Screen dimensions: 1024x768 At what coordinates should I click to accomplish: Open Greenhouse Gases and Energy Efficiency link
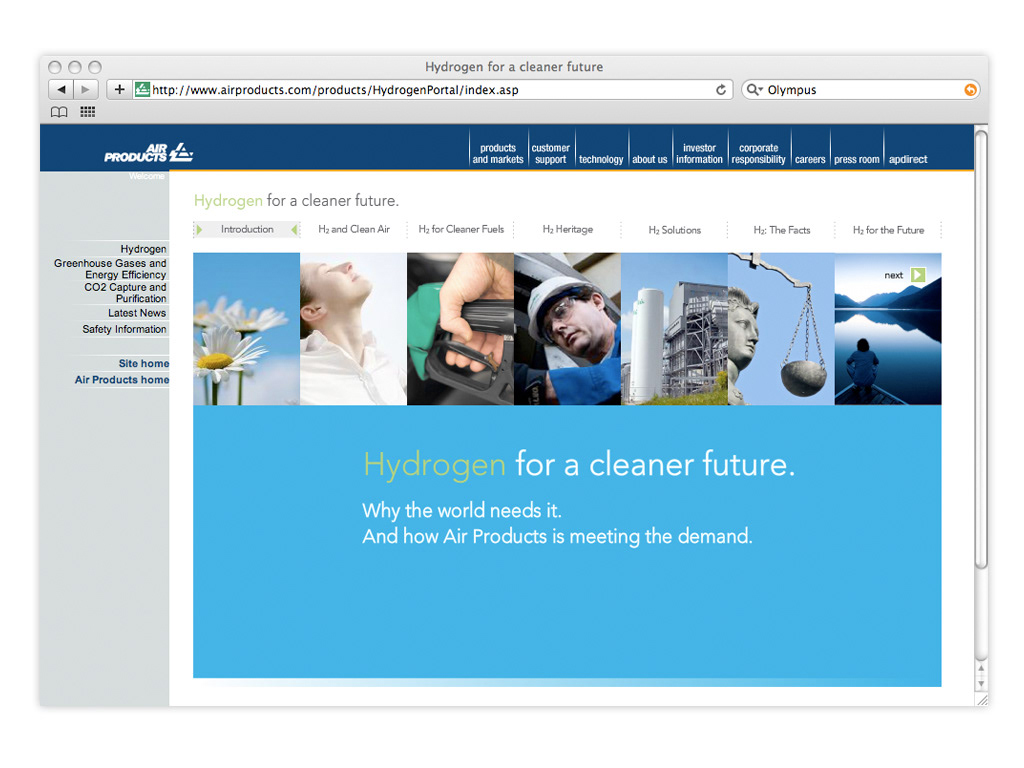pos(110,269)
